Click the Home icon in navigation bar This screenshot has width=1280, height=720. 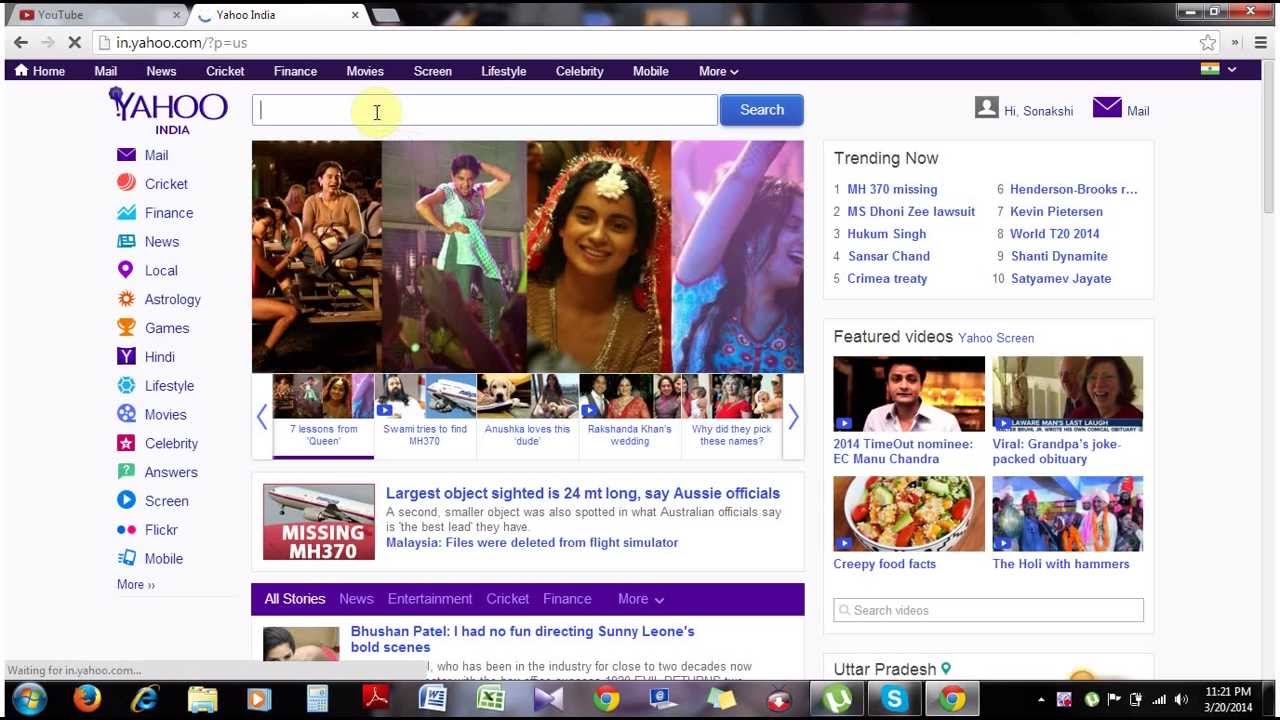pyautogui.click(x=21, y=70)
